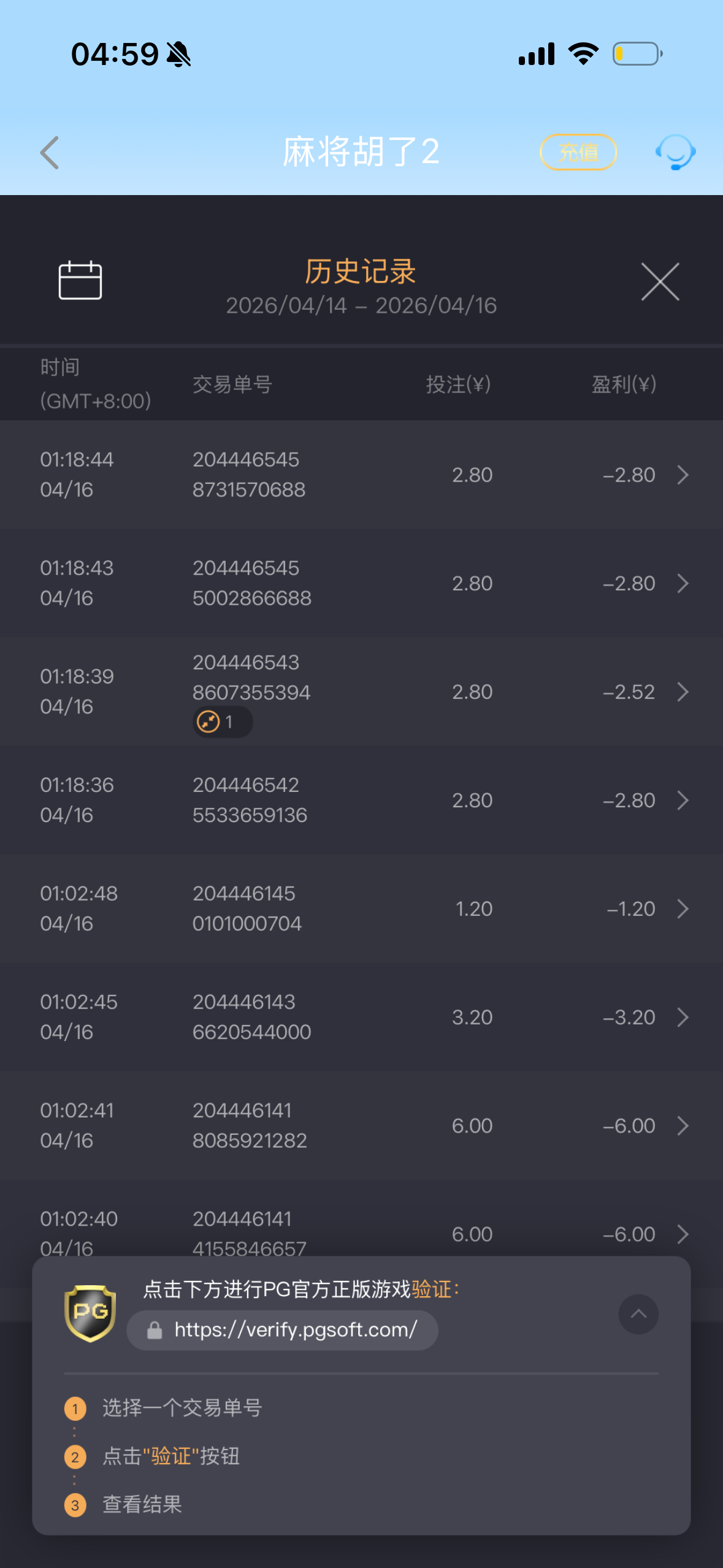Tap step 1 circle 选择一个交易单号

coord(75,1409)
